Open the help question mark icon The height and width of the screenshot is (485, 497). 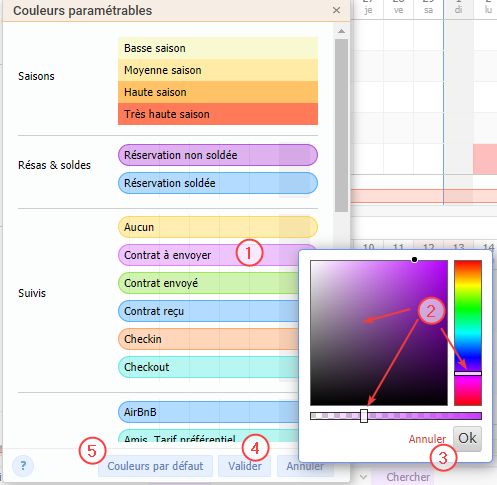(23, 466)
